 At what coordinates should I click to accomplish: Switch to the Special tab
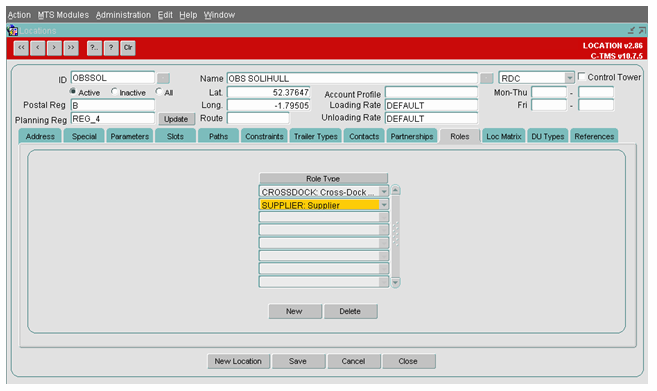(x=84, y=136)
